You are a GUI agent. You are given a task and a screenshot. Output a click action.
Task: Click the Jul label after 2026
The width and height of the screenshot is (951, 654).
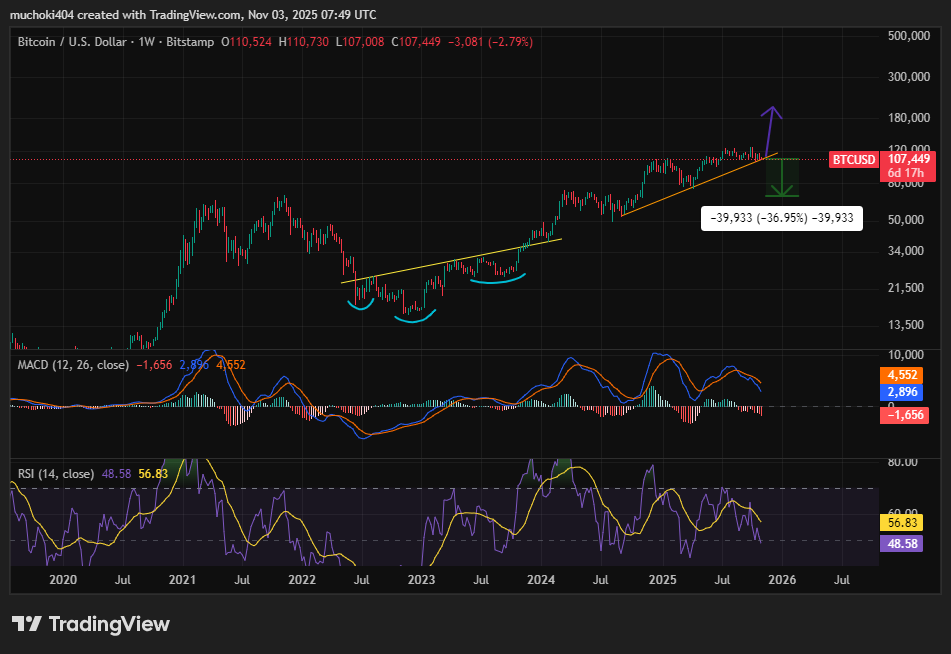click(842, 580)
